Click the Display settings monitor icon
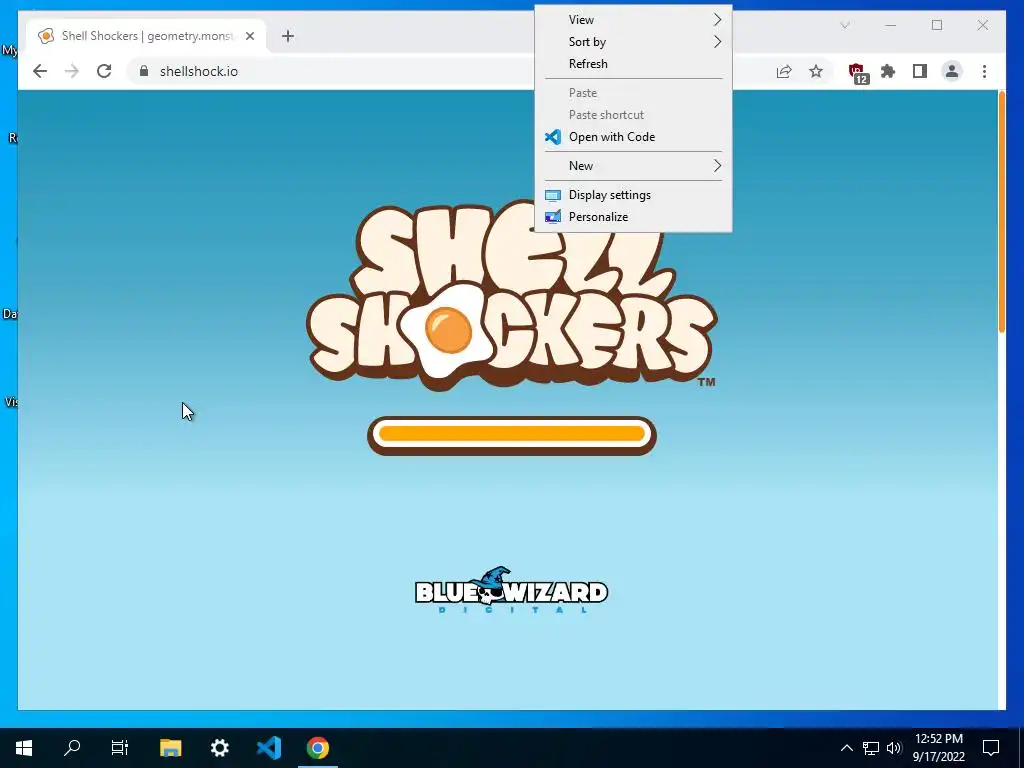 [x=552, y=195]
